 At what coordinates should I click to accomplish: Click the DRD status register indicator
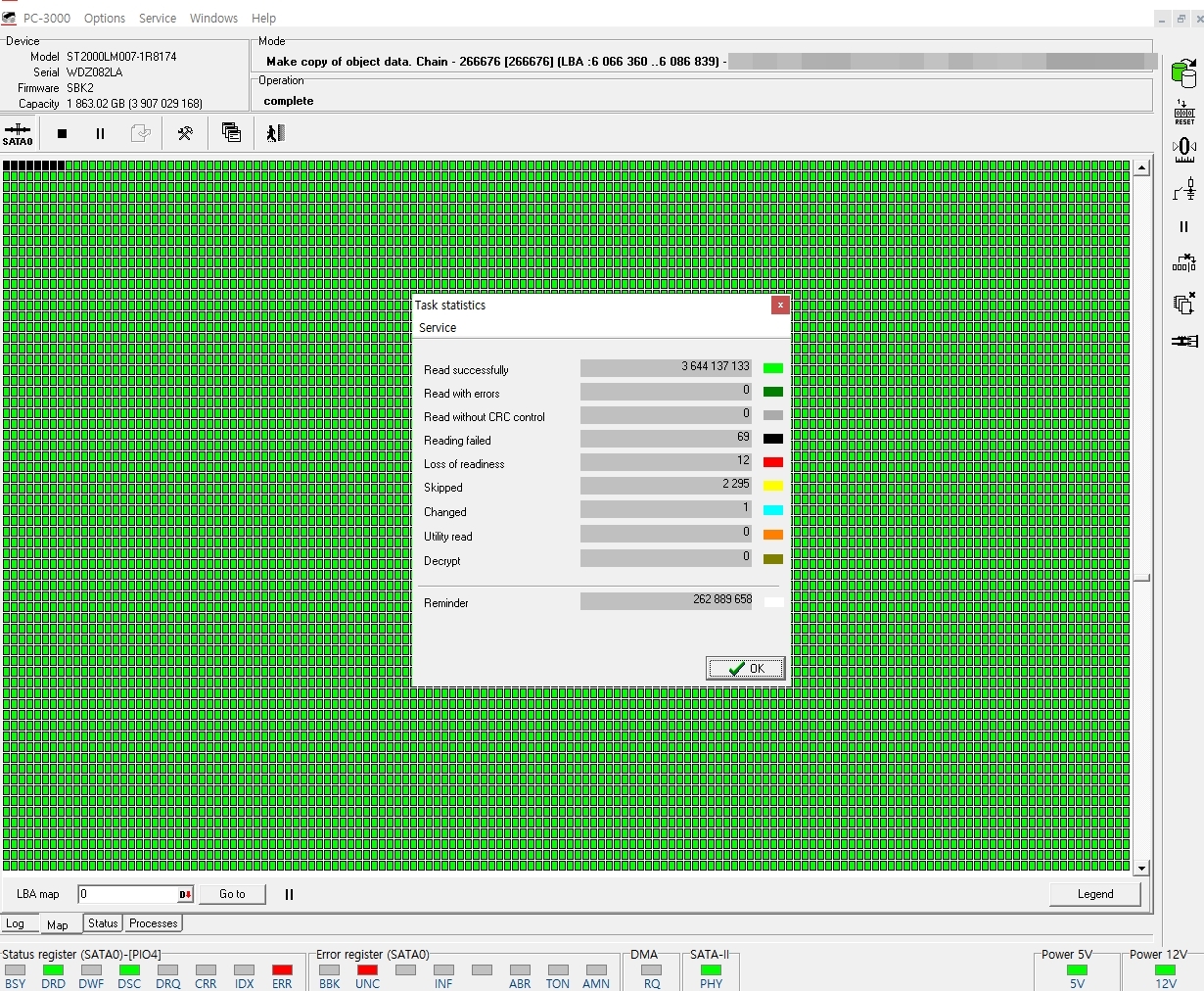pyautogui.click(x=53, y=970)
